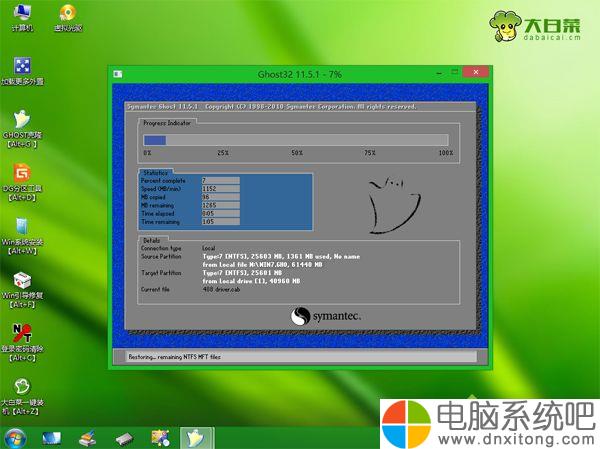Minimize the Ghost32 window
600x449 pixels.
(x=439, y=72)
